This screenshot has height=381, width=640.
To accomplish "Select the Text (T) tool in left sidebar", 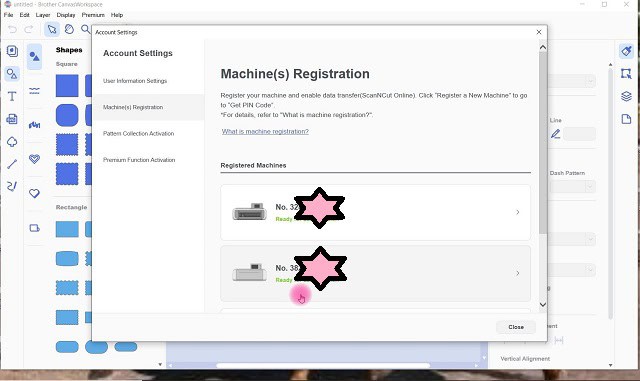I will 12,96.
